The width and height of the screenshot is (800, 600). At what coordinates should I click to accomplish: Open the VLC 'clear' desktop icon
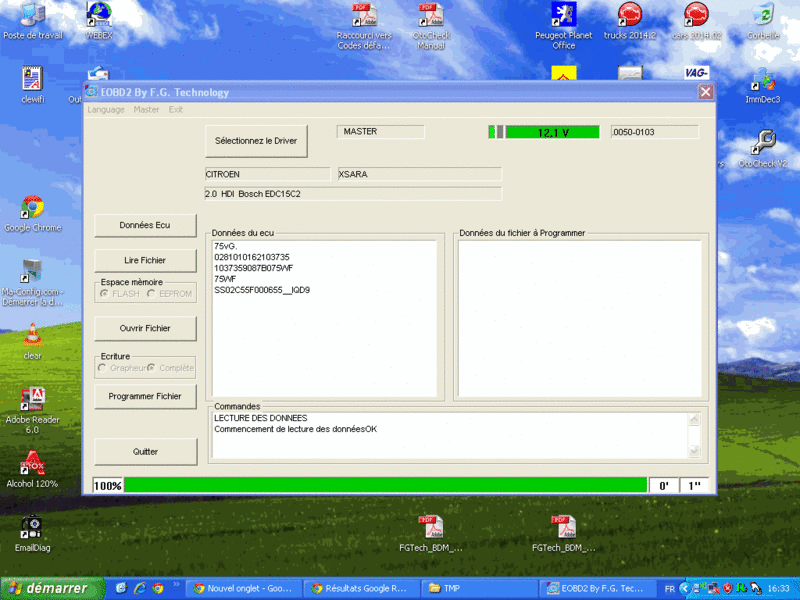point(33,342)
